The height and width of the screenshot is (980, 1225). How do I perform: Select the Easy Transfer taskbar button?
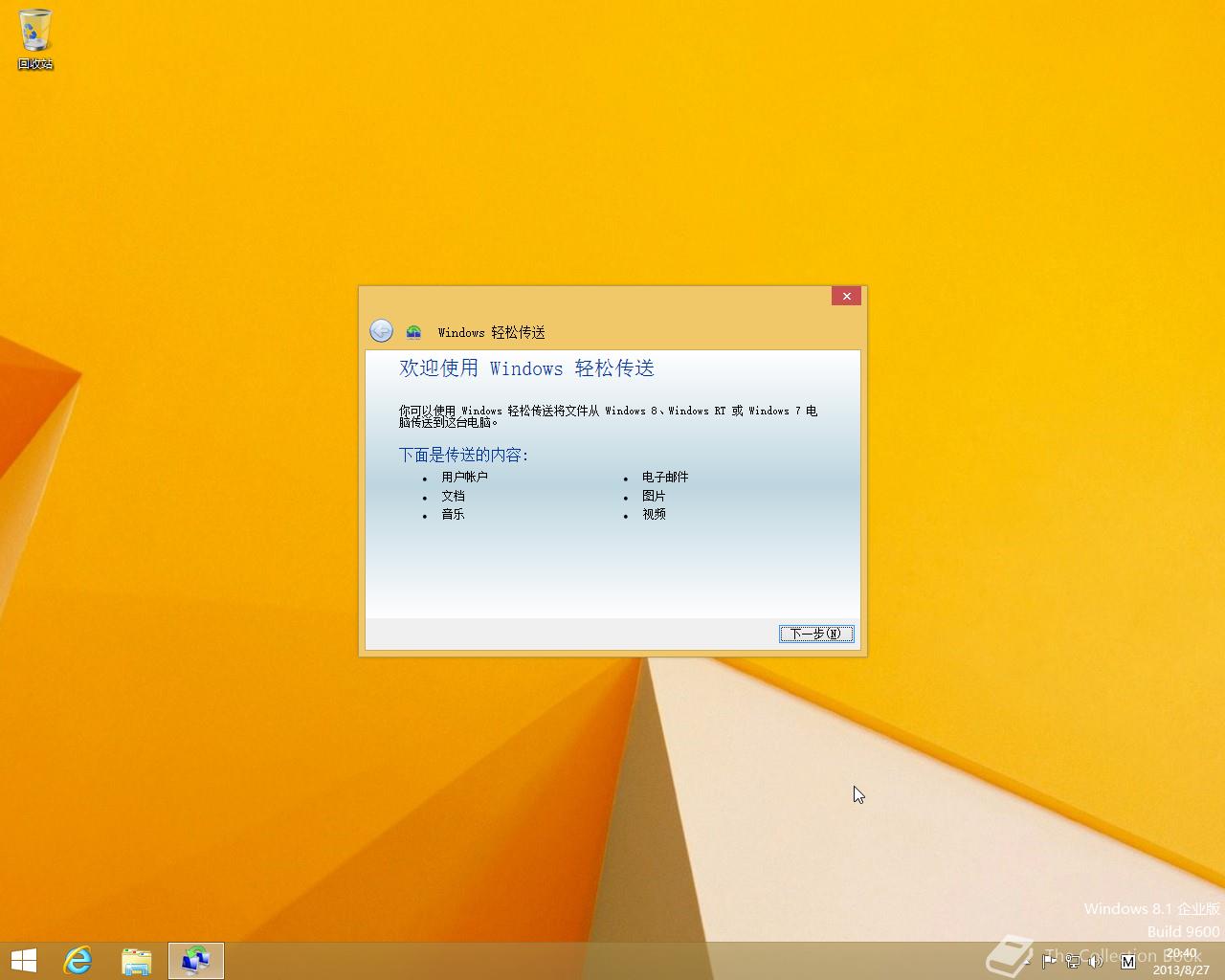click(x=196, y=961)
